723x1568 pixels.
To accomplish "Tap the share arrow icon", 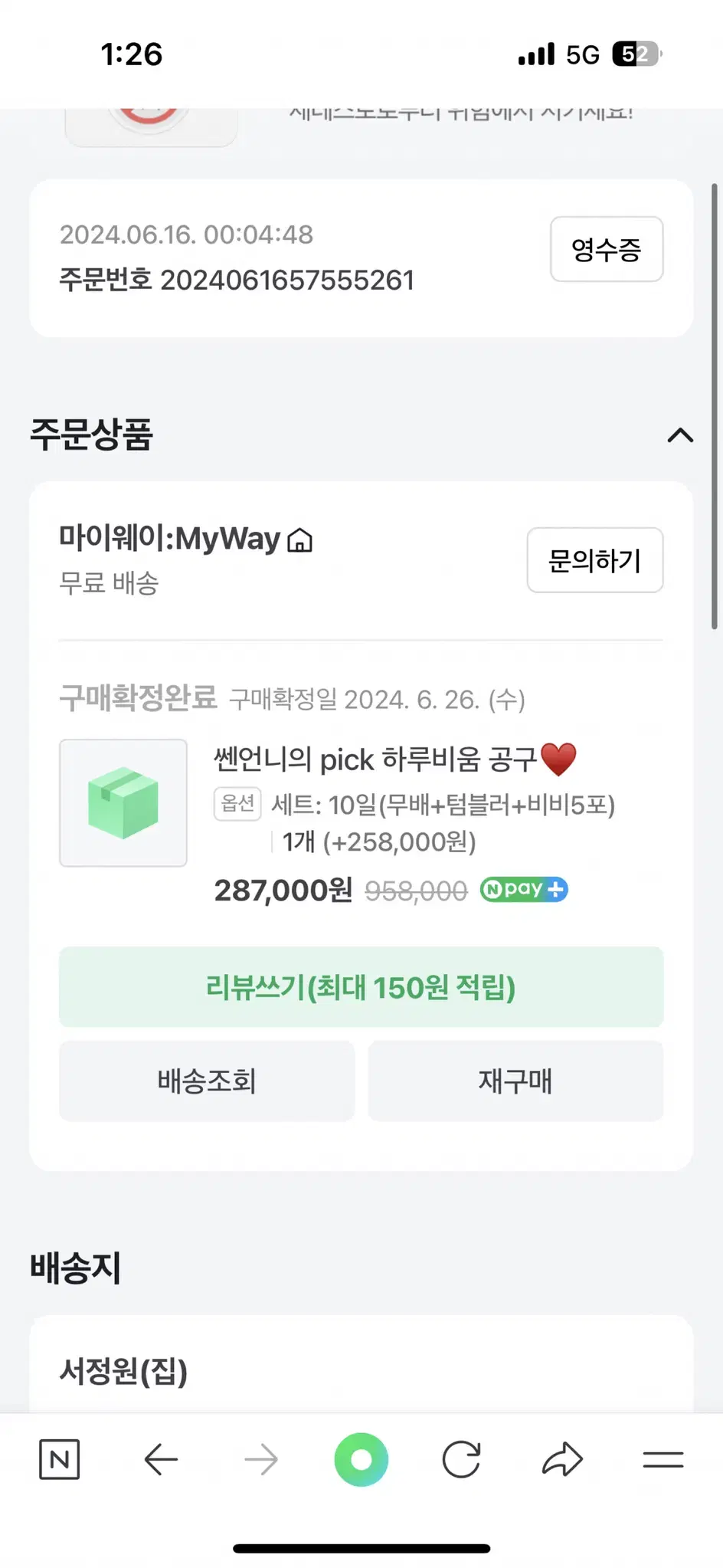I will [x=562, y=1459].
